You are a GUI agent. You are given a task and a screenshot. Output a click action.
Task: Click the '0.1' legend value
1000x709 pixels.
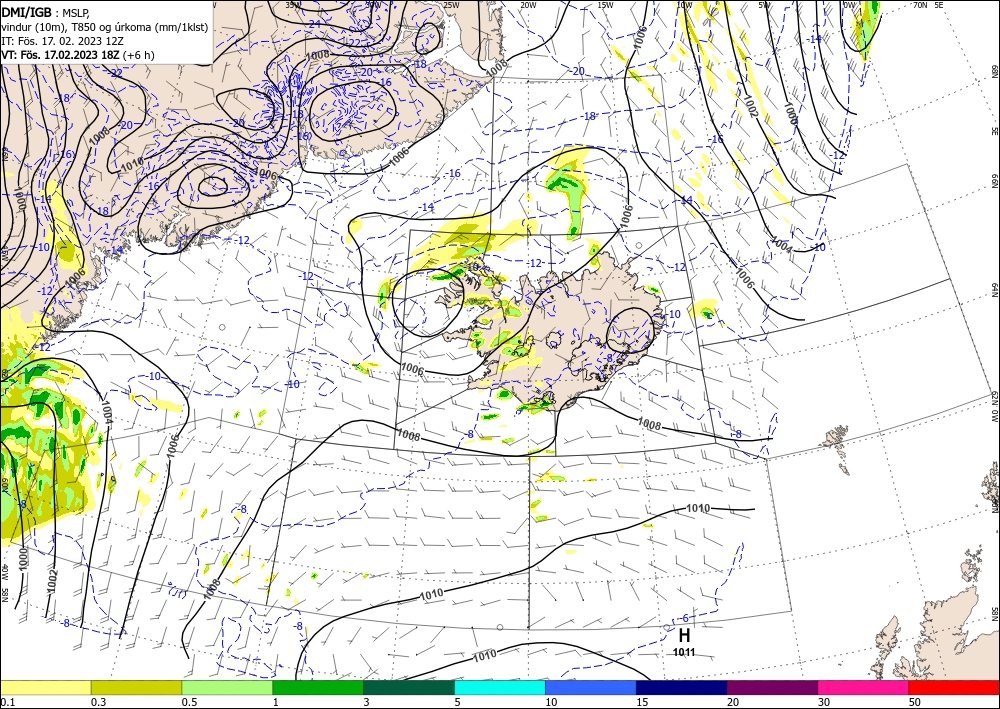tap(6, 702)
